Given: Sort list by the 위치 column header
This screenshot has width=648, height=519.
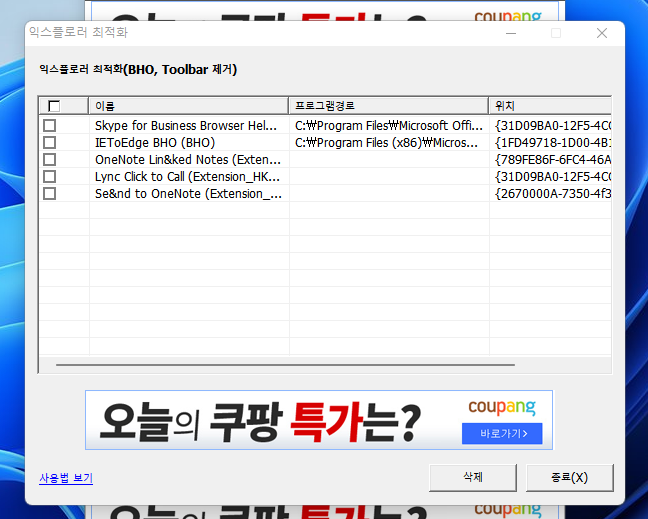Looking at the screenshot, I should click(550, 106).
